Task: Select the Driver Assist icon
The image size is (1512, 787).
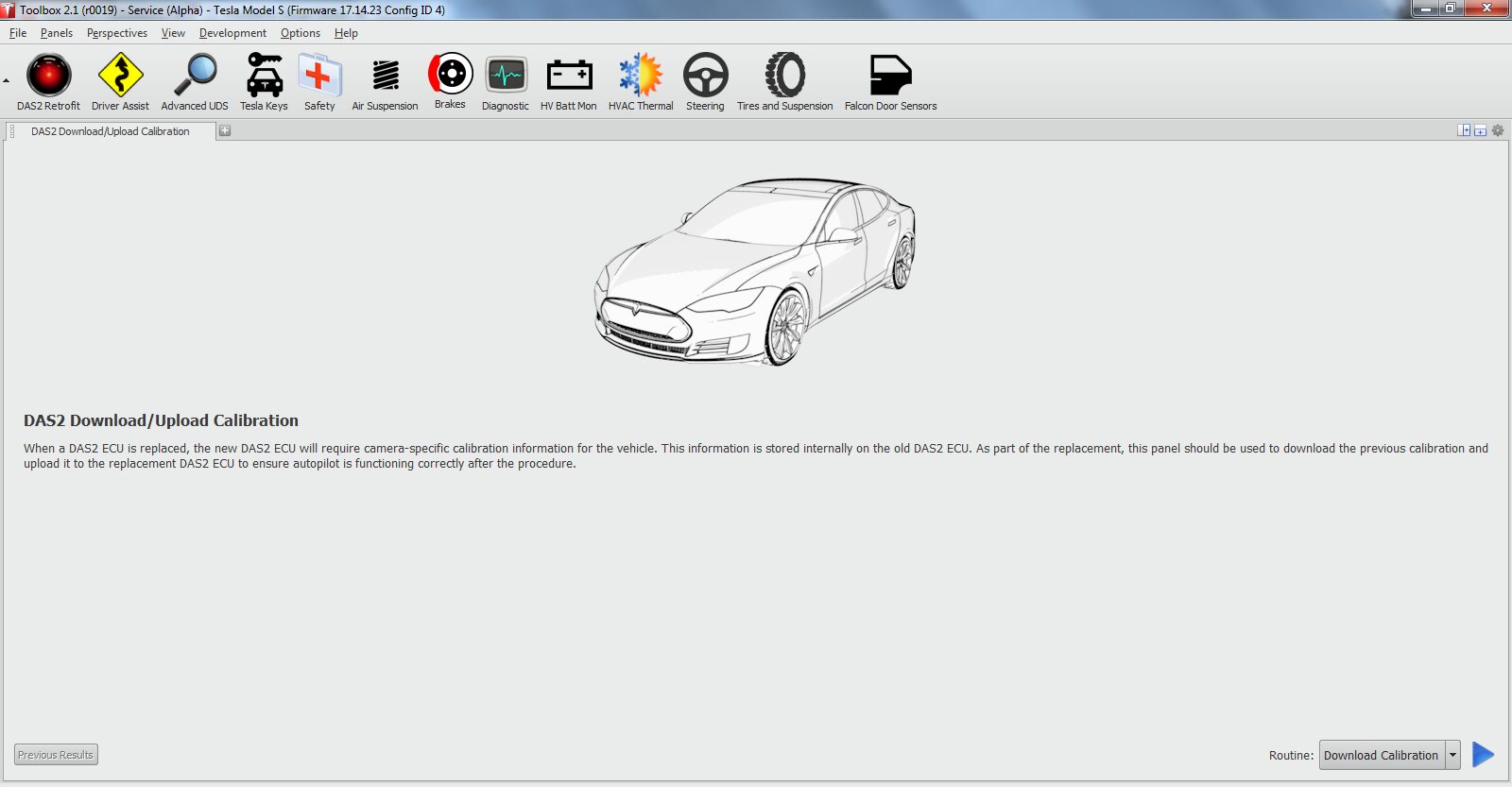Action: [120, 76]
